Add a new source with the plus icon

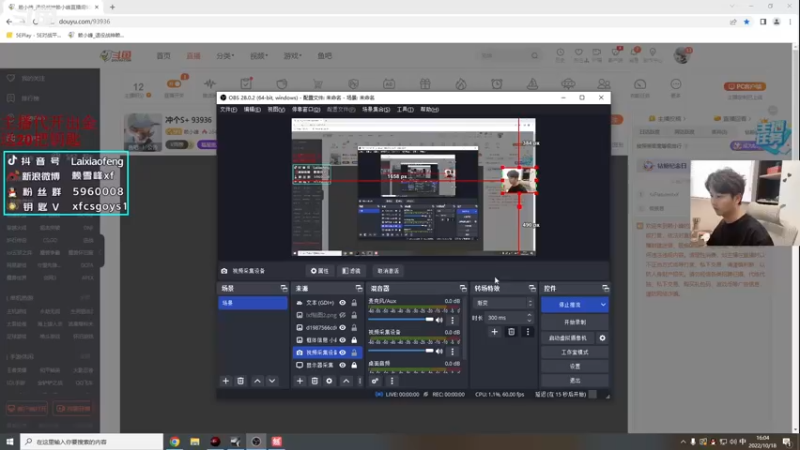(x=299, y=381)
